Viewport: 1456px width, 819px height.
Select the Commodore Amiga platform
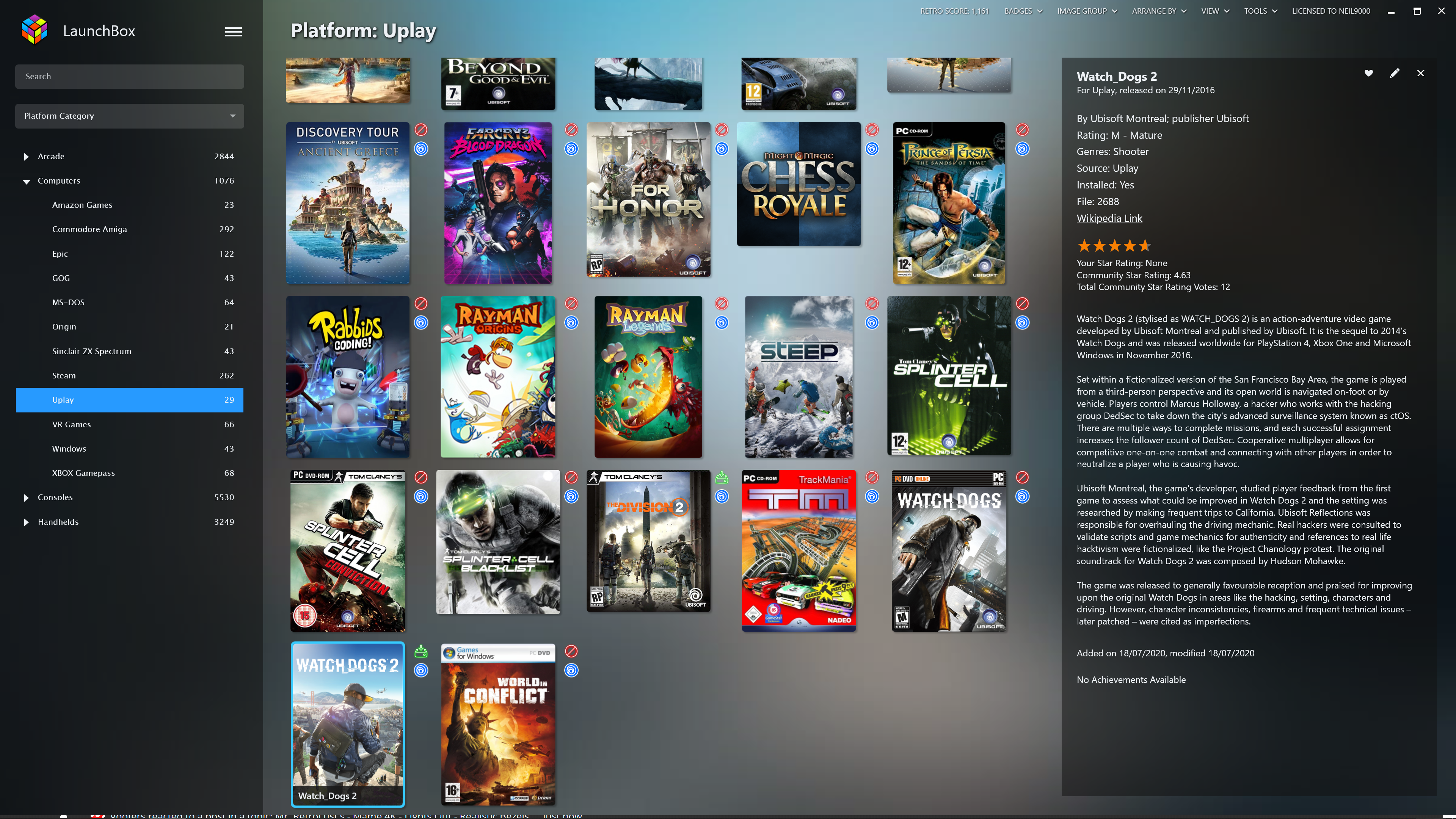click(x=129, y=229)
